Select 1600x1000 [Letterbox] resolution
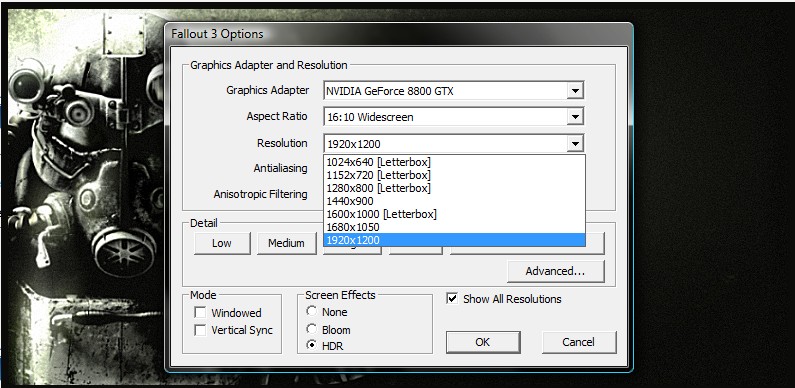The image size is (795, 388). (x=454, y=214)
